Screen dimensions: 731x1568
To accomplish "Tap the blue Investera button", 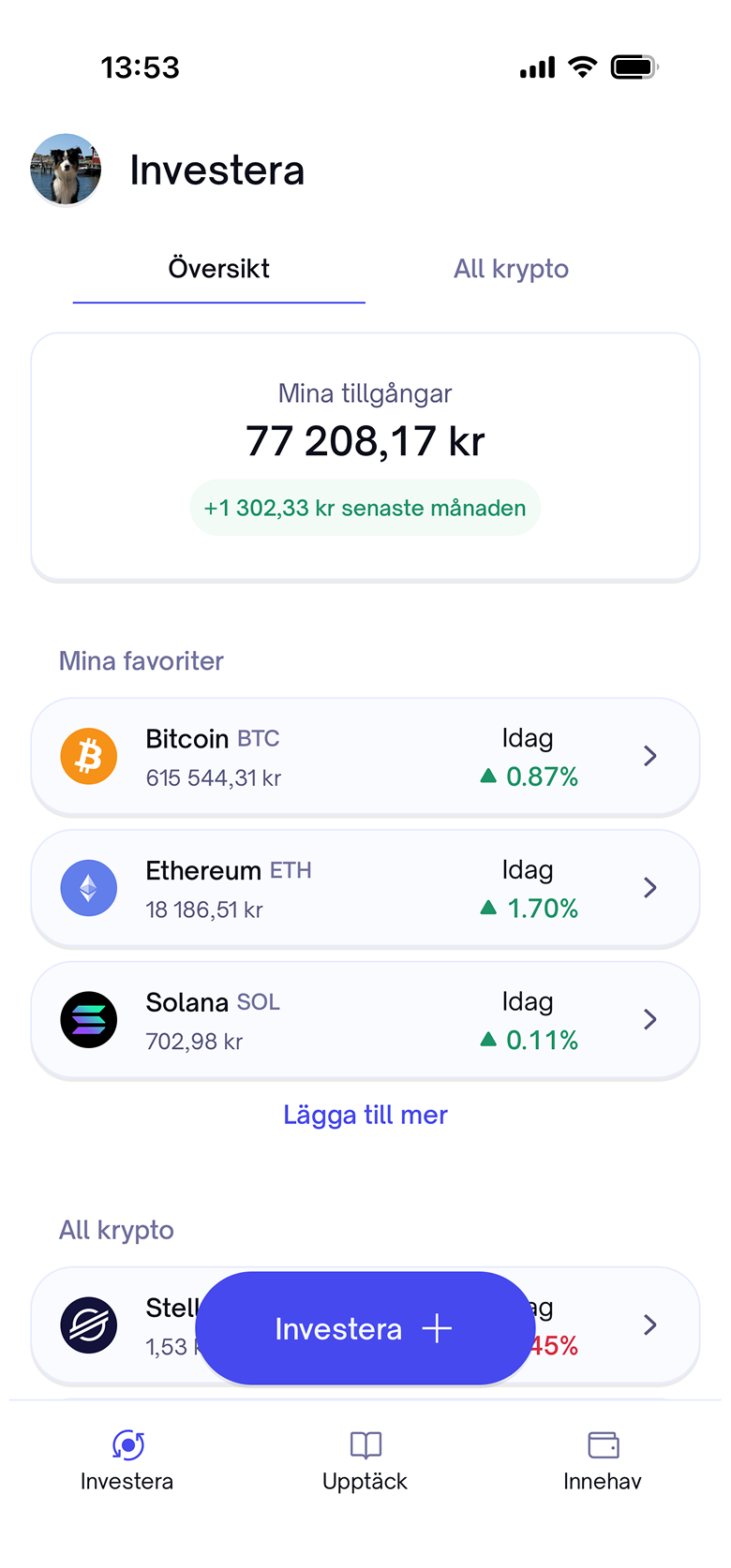I will pos(365,1328).
